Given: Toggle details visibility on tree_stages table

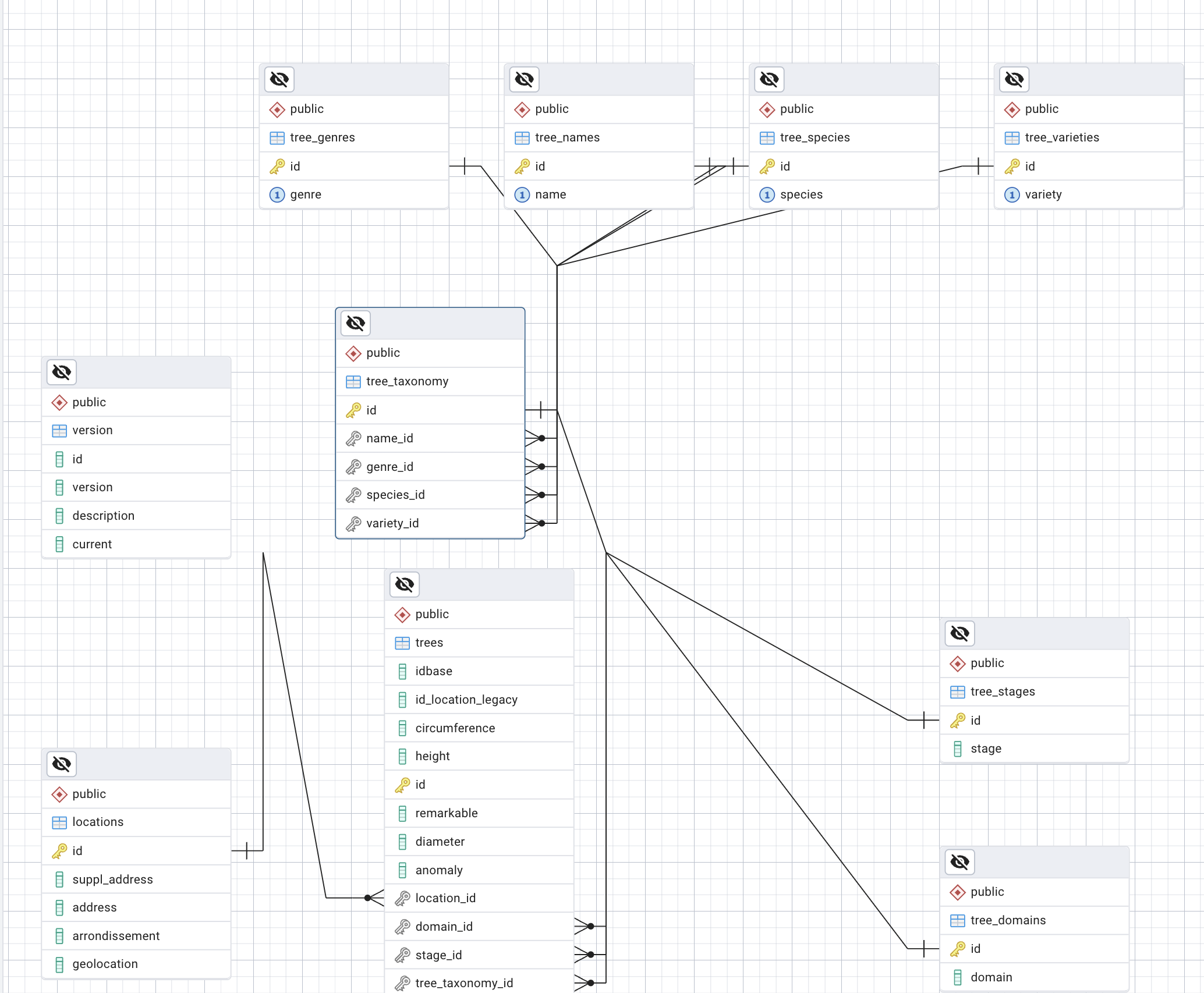Looking at the screenshot, I should coord(960,633).
